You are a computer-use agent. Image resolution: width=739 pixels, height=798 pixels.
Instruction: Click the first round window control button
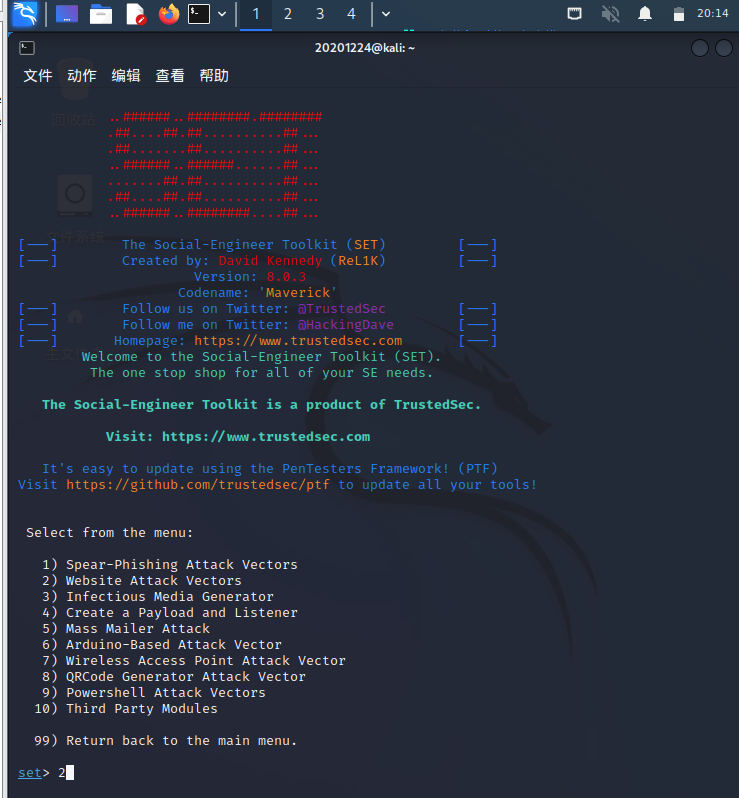[700, 48]
